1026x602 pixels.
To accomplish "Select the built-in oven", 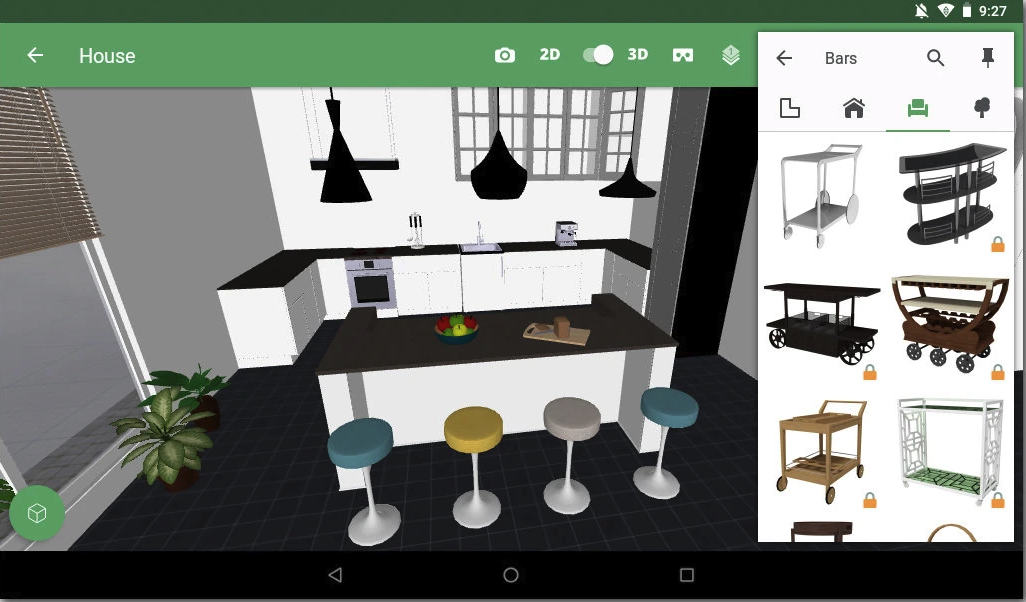I will (371, 283).
